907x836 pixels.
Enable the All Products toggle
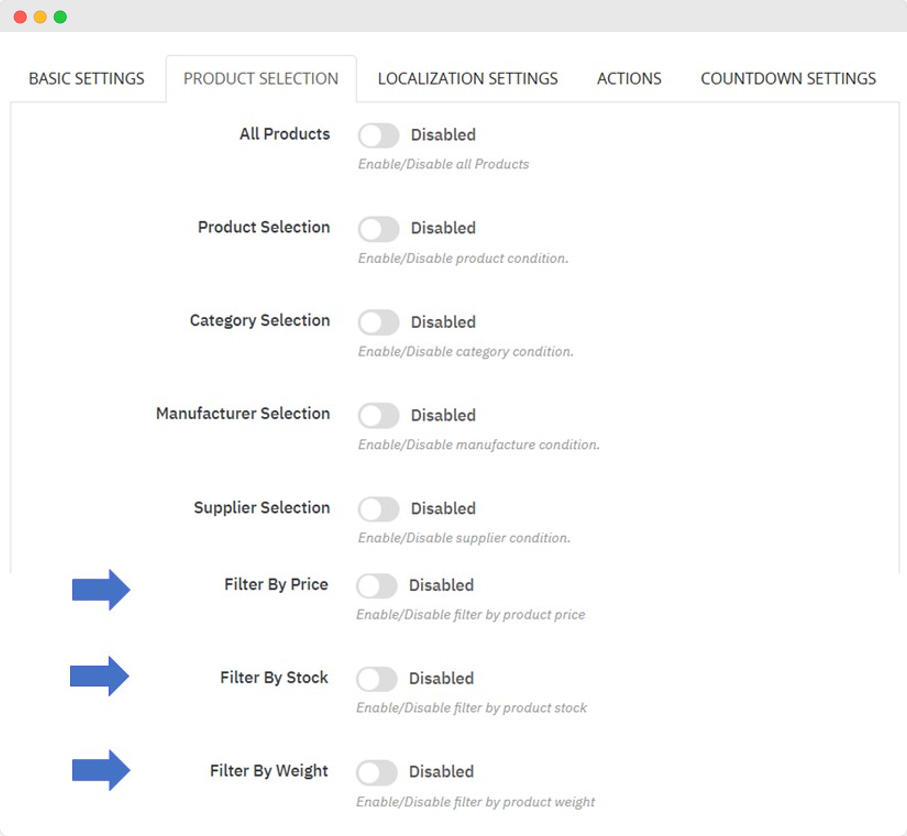(379, 135)
